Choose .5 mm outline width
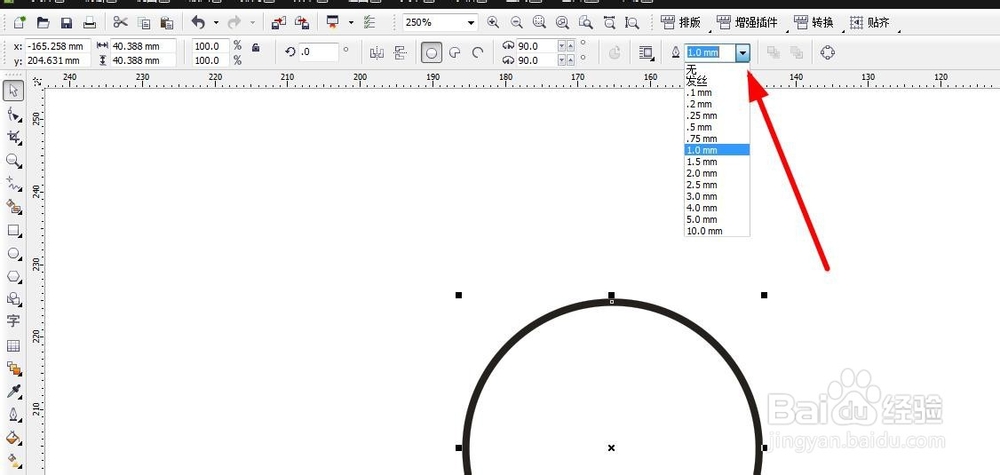This screenshot has width=1000, height=475. click(717, 127)
